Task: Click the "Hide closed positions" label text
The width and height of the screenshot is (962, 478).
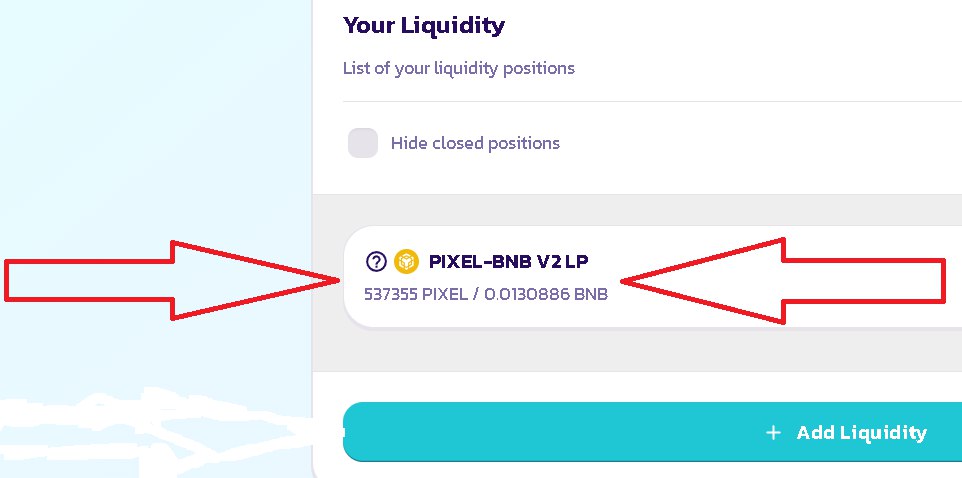Action: click(x=475, y=143)
